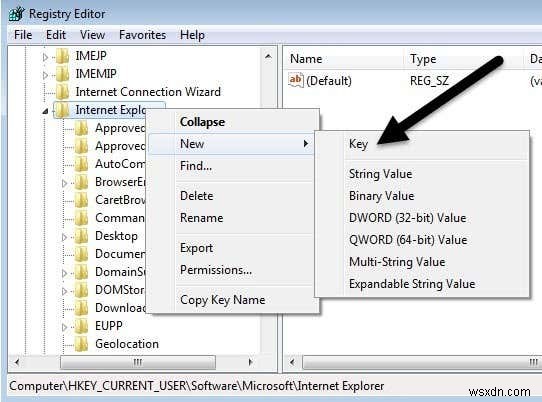The height and width of the screenshot is (402, 542).
Task: Click the Documen folder icon
Action: coord(82,254)
